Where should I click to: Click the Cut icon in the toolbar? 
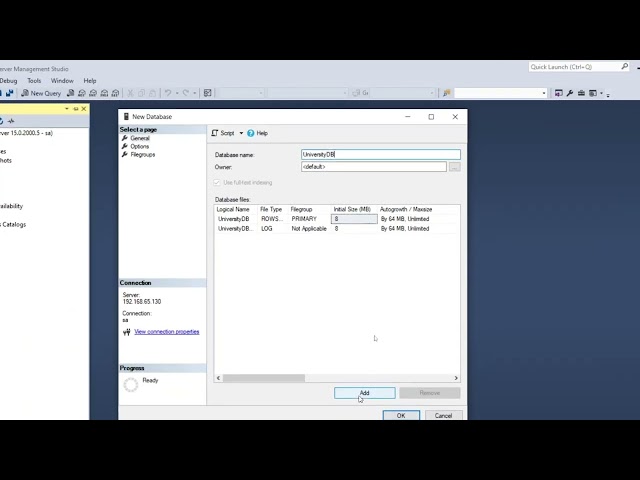[131, 93]
